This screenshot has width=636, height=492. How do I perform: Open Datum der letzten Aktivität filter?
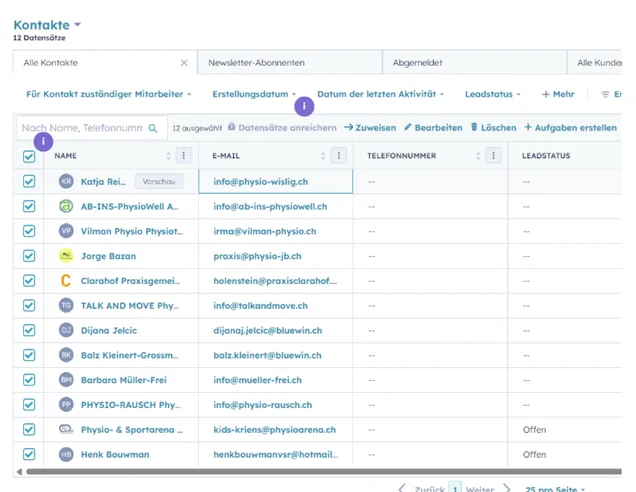pos(380,94)
